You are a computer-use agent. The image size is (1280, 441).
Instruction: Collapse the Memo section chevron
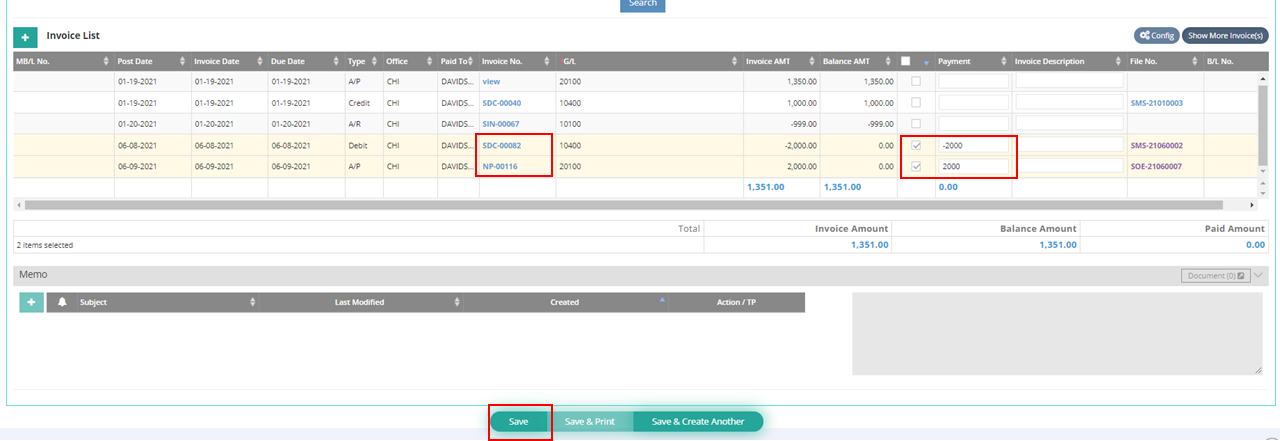[x=1258, y=275]
